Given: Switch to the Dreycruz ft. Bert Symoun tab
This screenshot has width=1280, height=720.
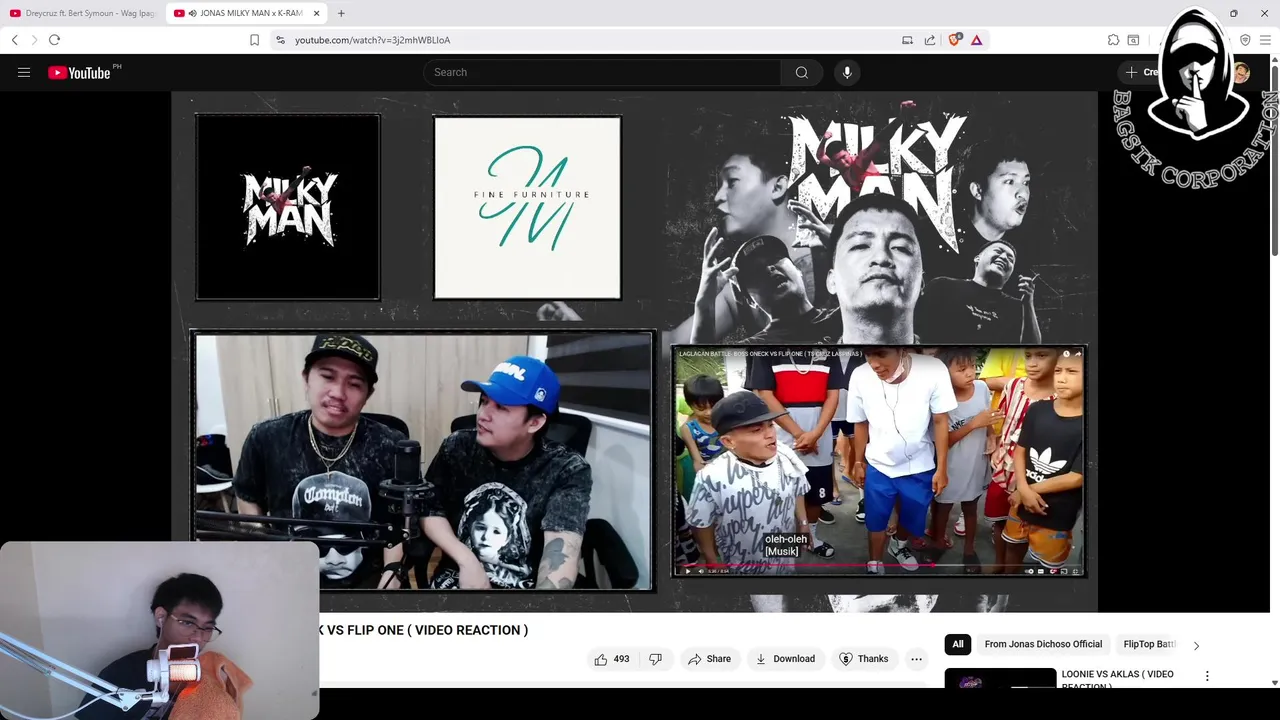Looking at the screenshot, I should 83,13.
